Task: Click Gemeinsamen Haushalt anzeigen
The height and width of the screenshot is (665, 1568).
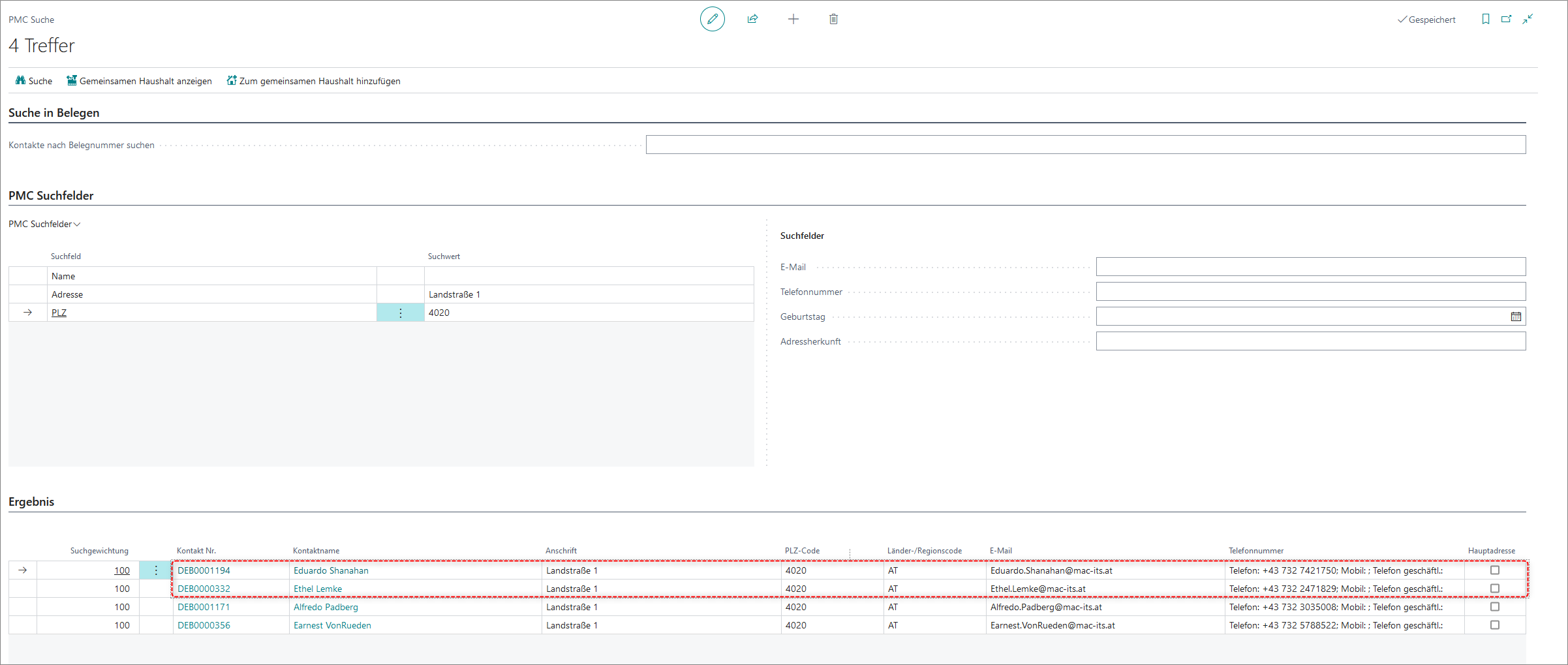Action: tap(140, 81)
